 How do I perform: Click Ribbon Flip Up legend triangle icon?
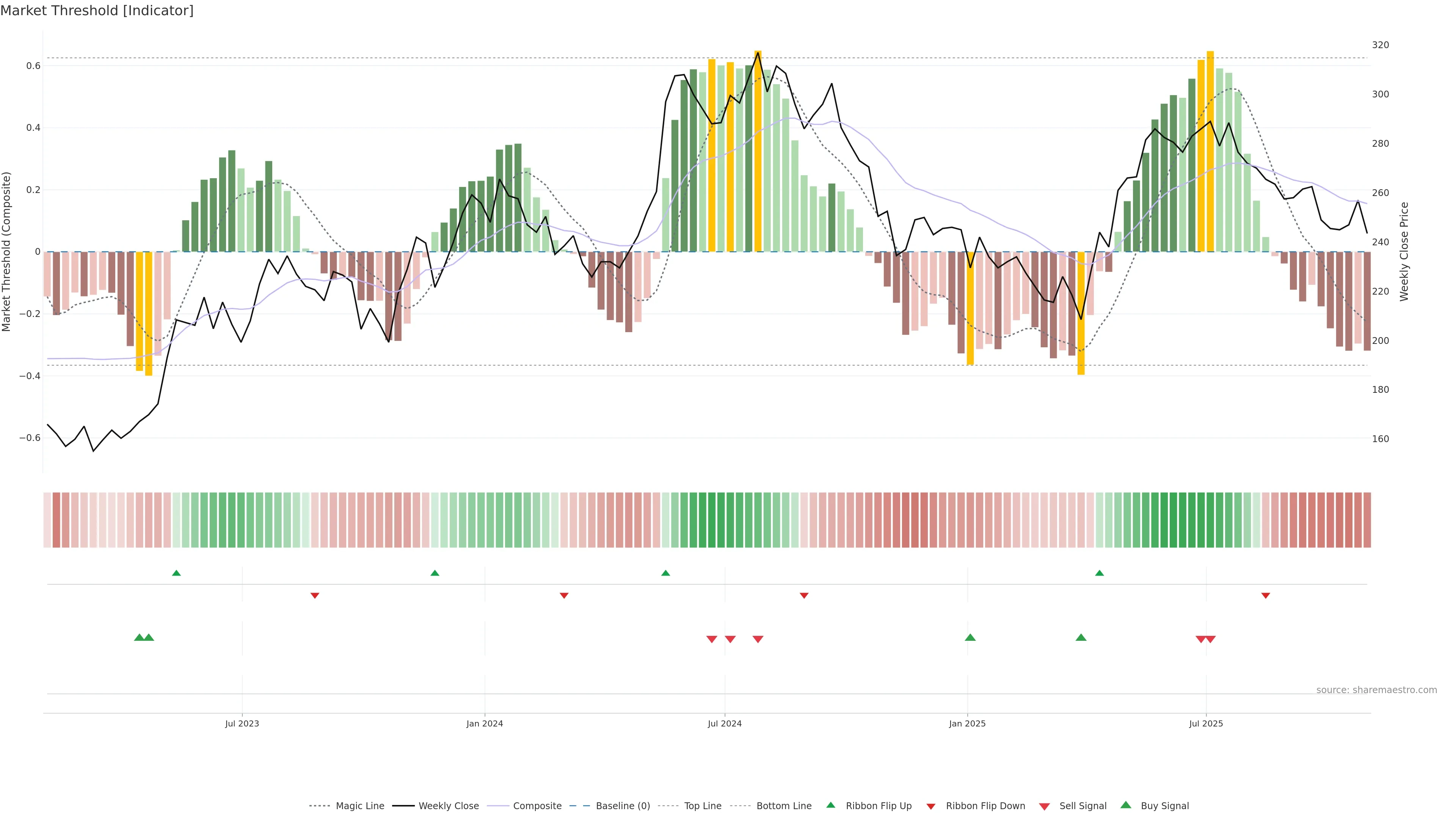pyautogui.click(x=830, y=805)
